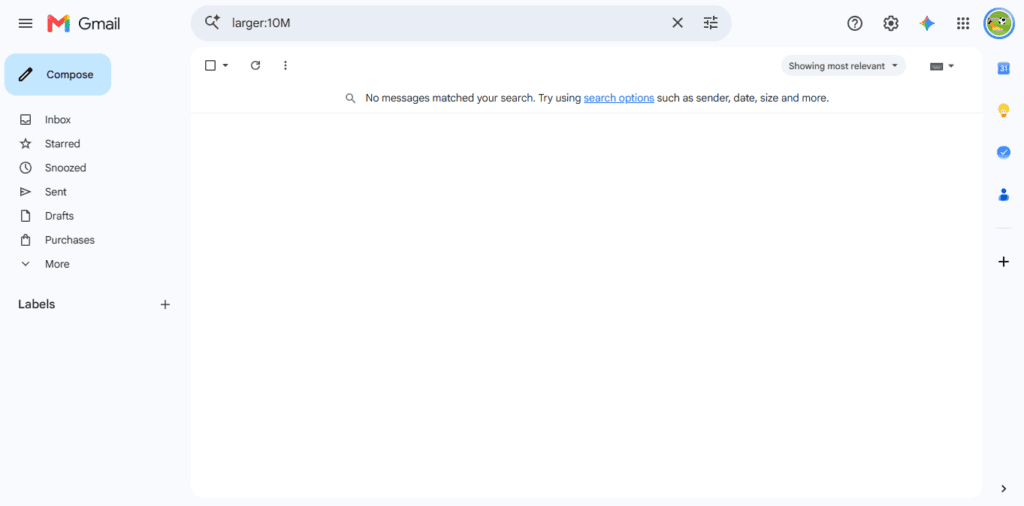Viewport: 1024px width, 506px height.
Task: Open the Showing most relevant dropdown
Action: (843, 66)
